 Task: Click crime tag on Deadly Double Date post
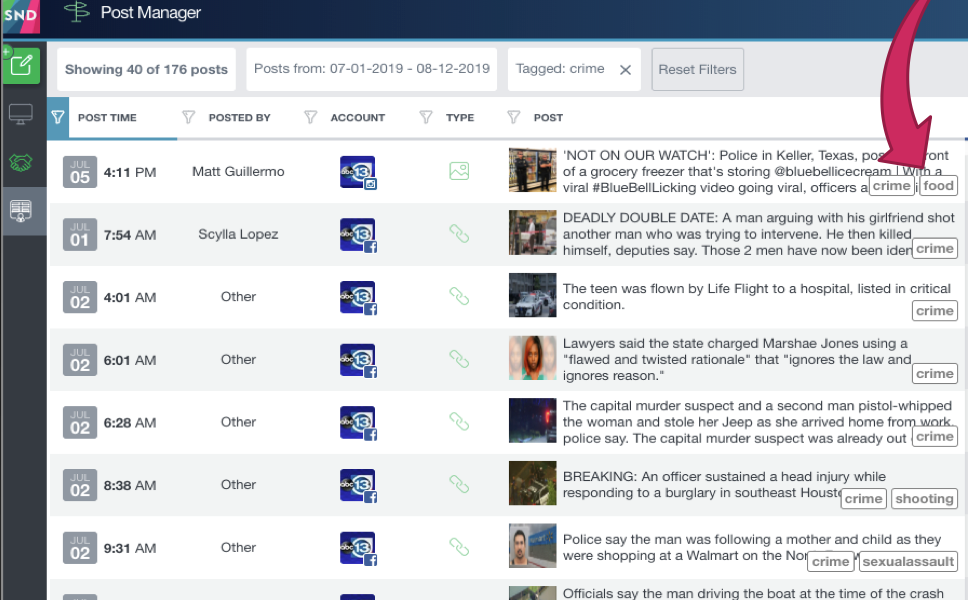tap(935, 248)
